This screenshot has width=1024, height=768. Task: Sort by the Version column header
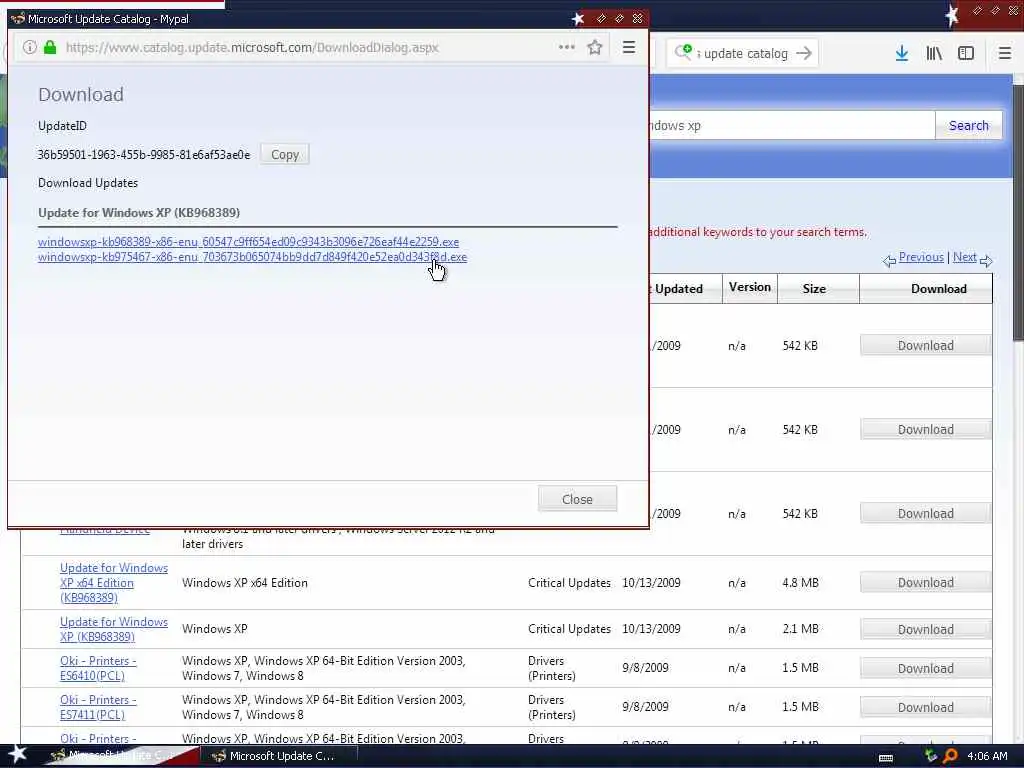[750, 287]
